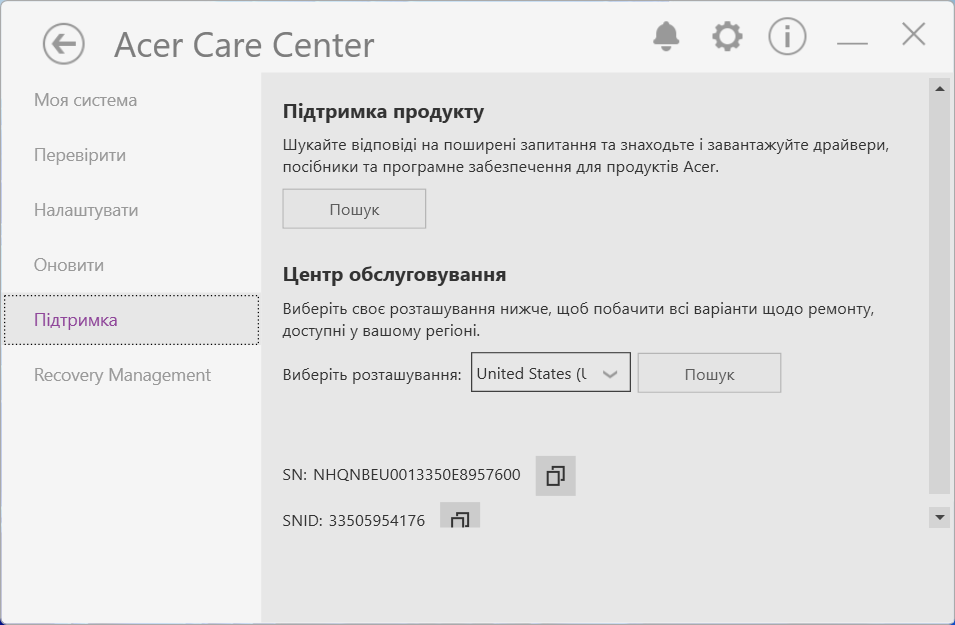
Task: Open Recovery Management
Action: pos(122,375)
